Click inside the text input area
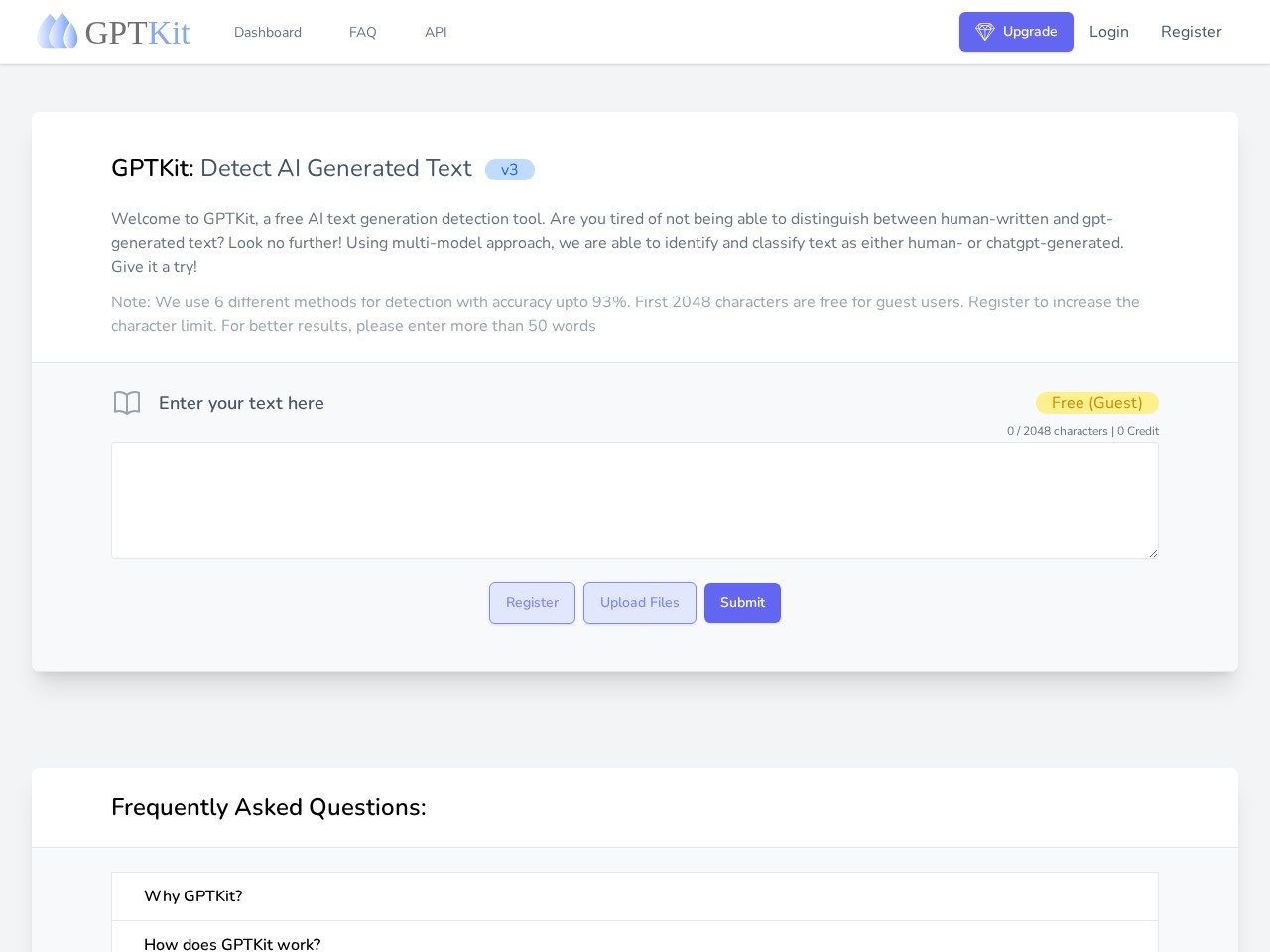1270x952 pixels. coord(634,500)
